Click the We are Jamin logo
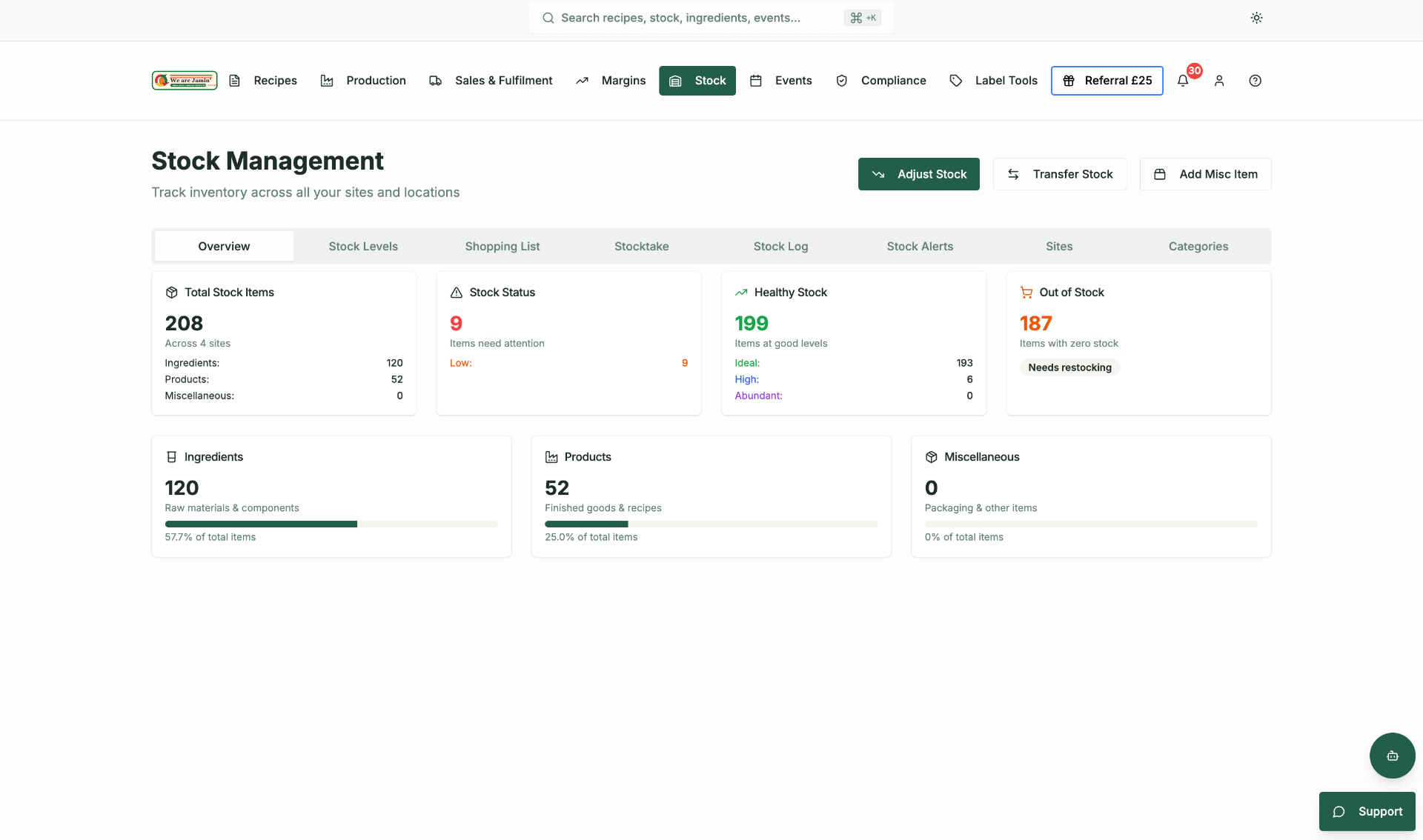 (185, 80)
